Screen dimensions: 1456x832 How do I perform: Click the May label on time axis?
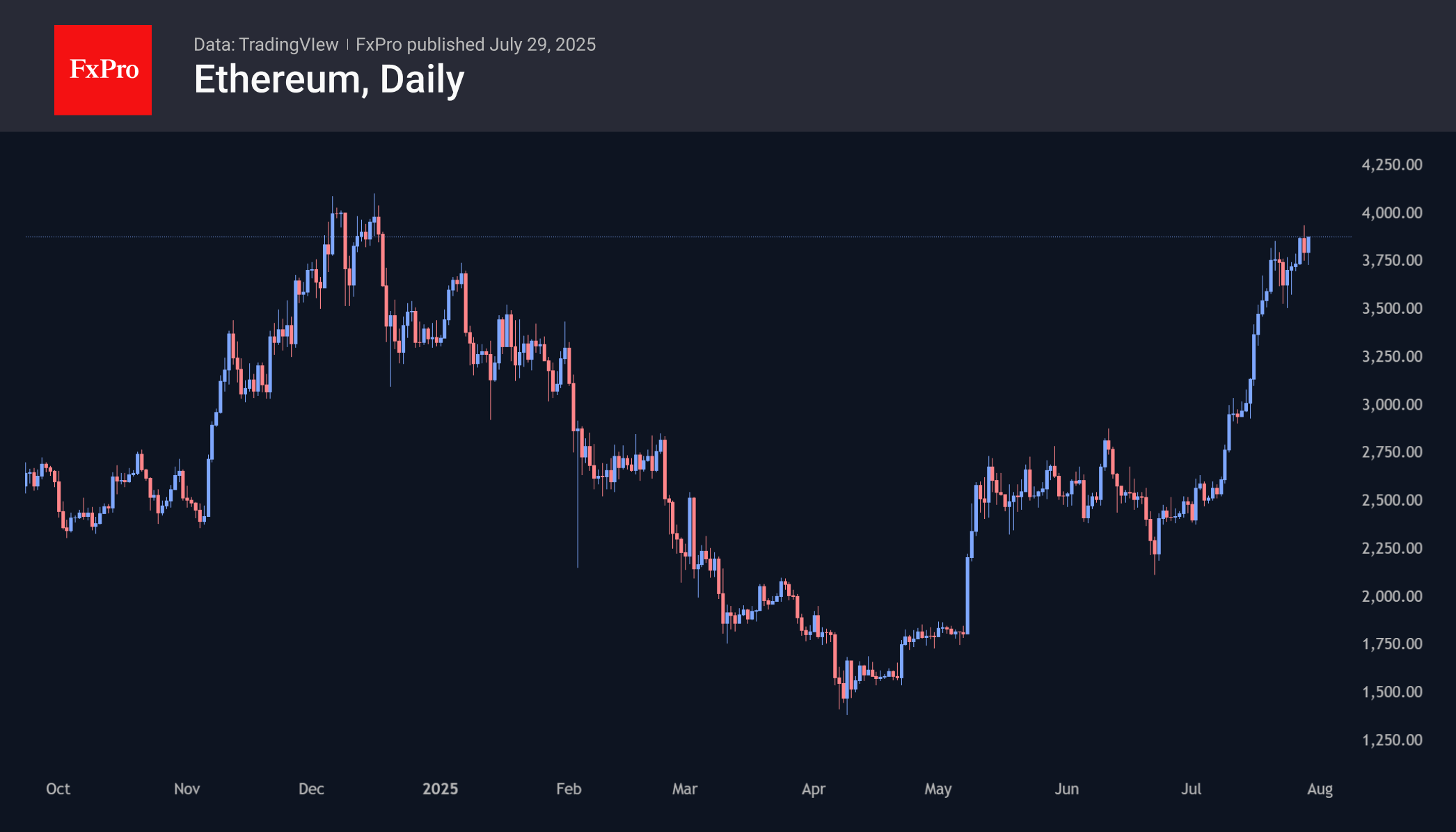[x=937, y=789]
